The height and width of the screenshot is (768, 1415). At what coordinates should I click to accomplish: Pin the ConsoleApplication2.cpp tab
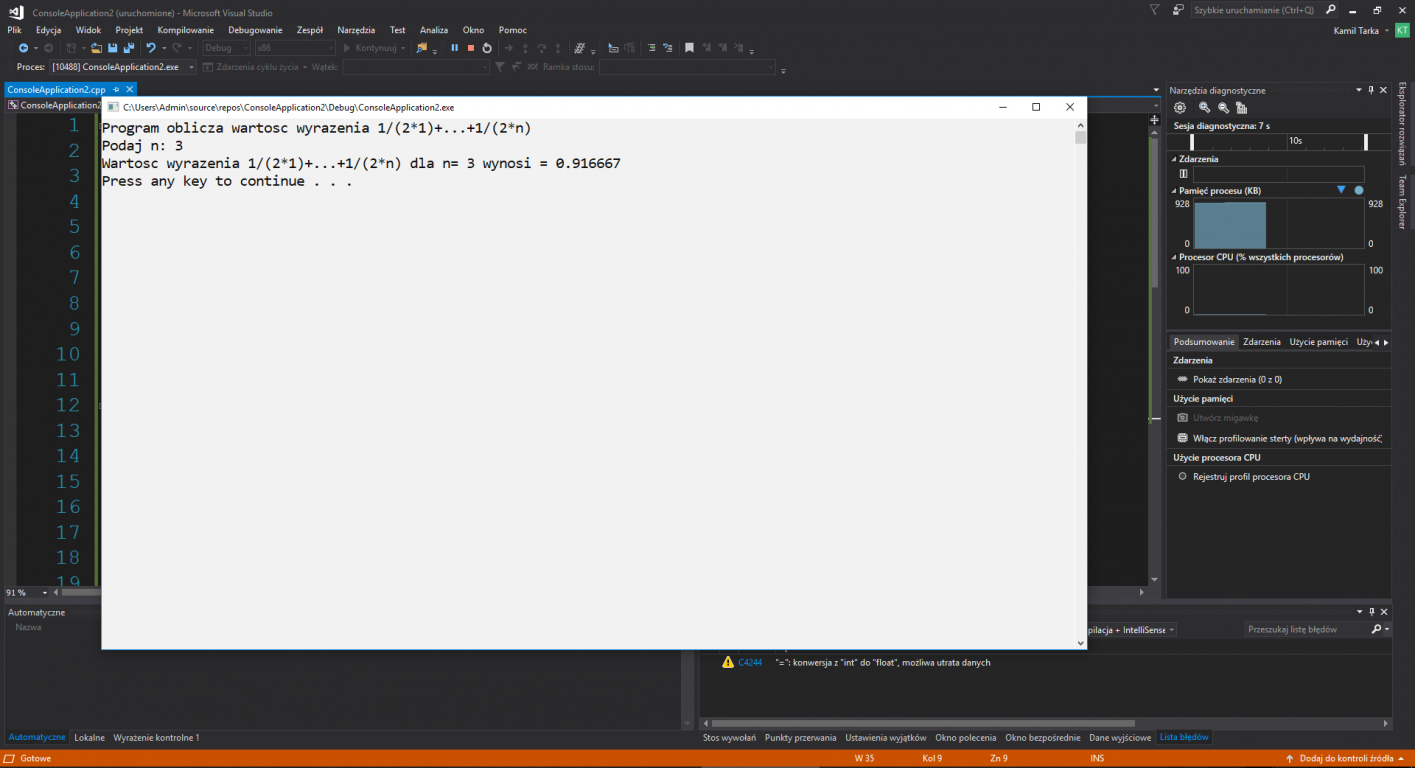(x=116, y=90)
